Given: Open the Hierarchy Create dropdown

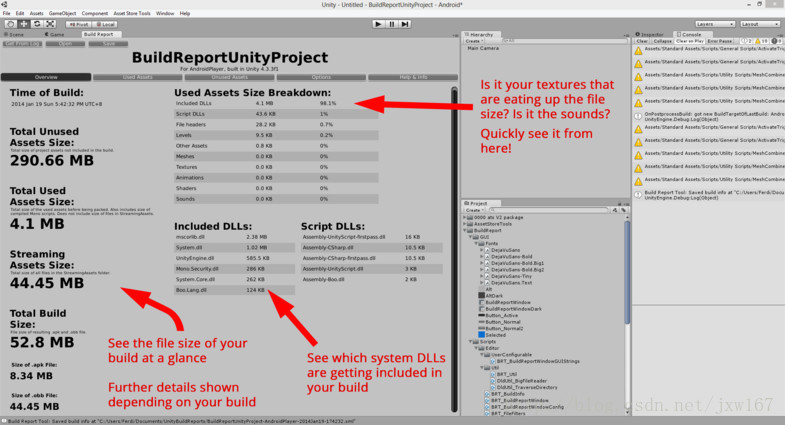Looking at the screenshot, I should point(474,41).
